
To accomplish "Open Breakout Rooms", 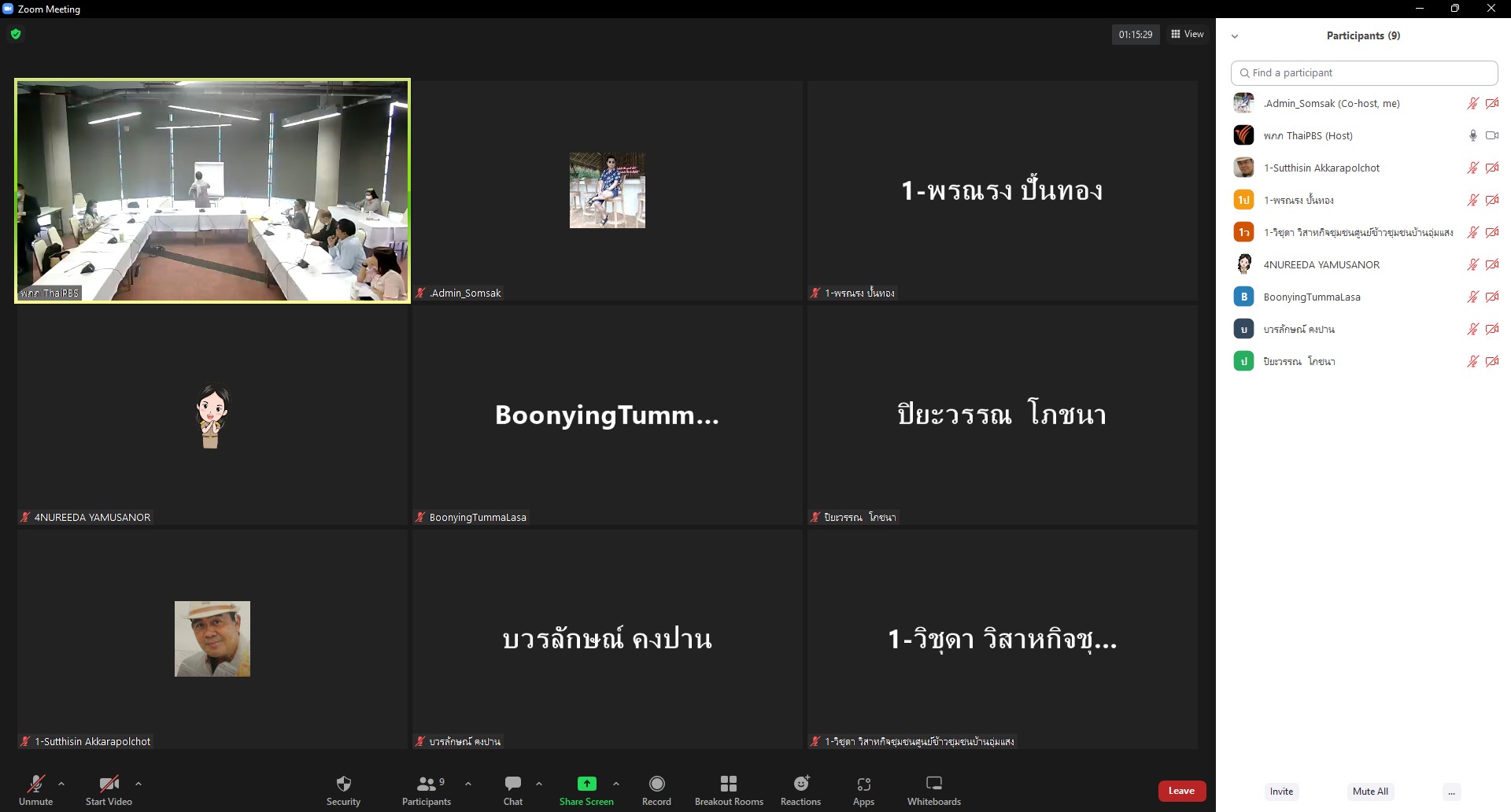I will coord(729,790).
